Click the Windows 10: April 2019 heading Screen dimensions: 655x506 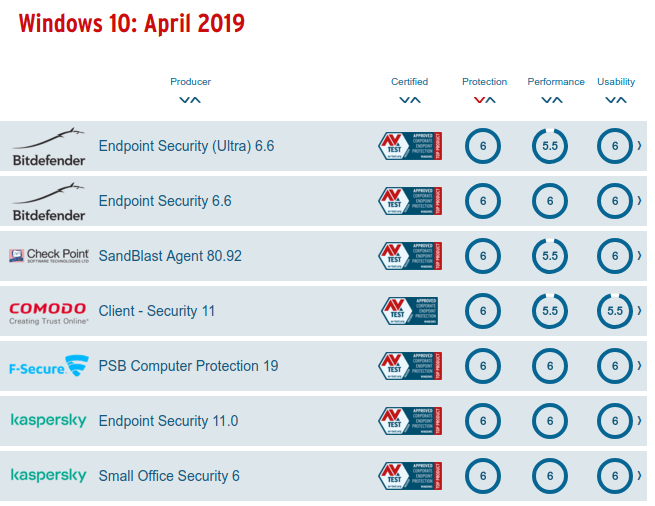point(132,24)
